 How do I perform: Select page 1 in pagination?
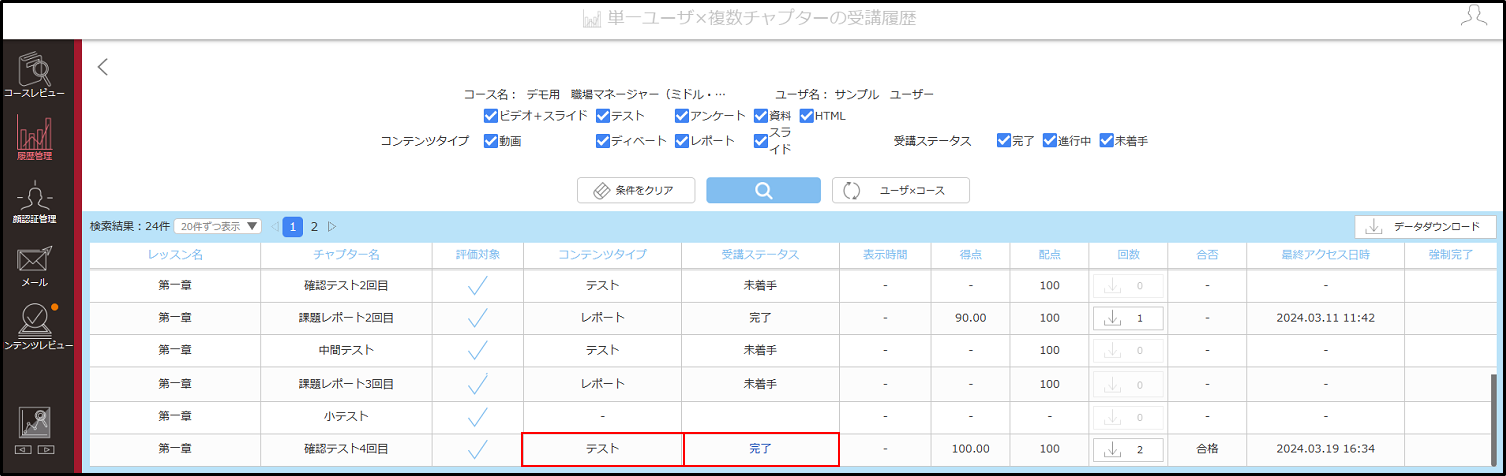coord(293,227)
